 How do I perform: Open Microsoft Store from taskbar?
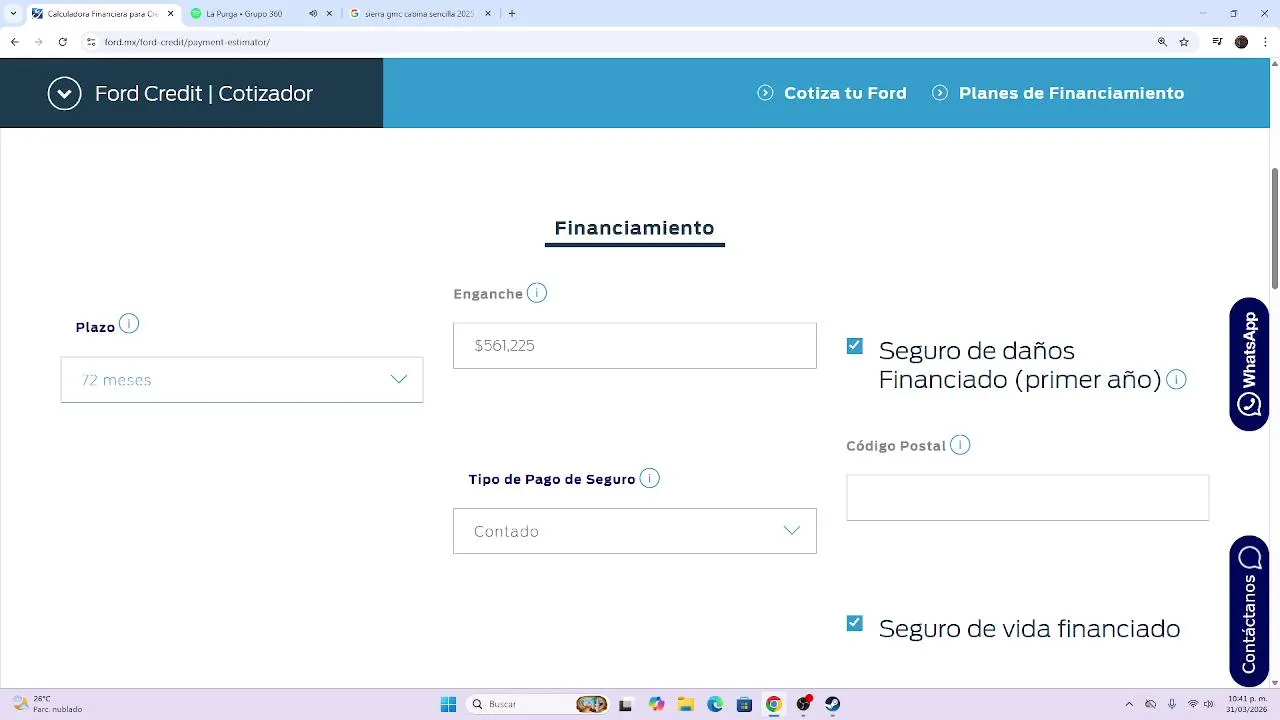pyautogui.click(x=744, y=704)
